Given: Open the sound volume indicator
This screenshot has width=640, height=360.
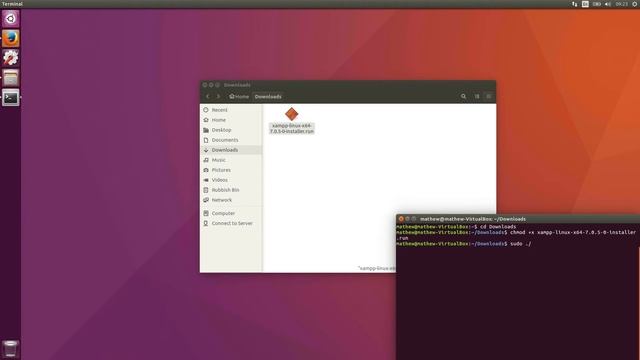Looking at the screenshot, I should 608,4.
